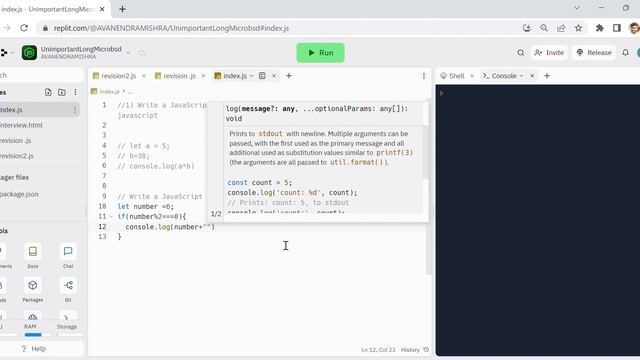Click the browser address bar URL
Screen dimensions: 640x360
coord(171,28)
